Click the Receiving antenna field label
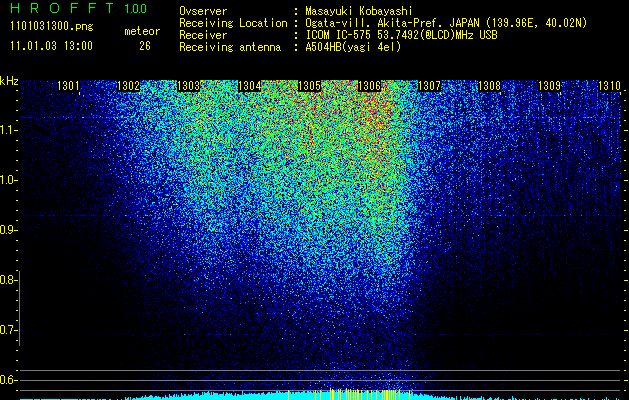This screenshot has width=629, height=400. coord(230,47)
